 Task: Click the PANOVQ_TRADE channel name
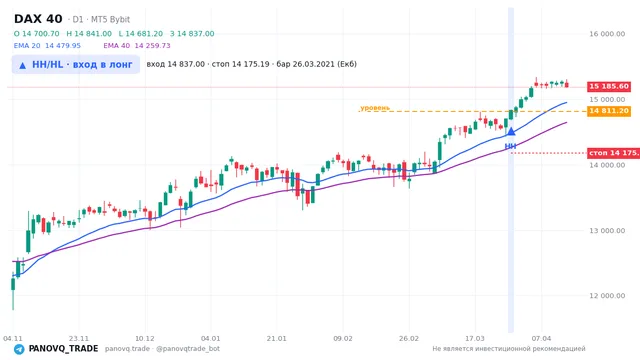(x=63, y=349)
